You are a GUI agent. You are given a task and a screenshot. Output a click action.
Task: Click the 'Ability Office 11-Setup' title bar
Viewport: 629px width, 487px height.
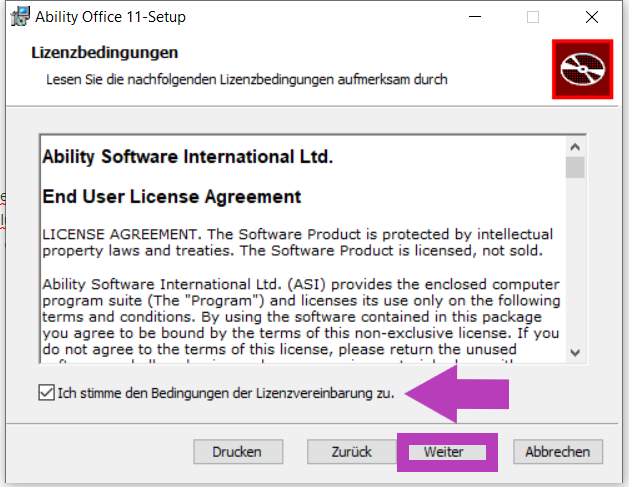tap(110, 17)
